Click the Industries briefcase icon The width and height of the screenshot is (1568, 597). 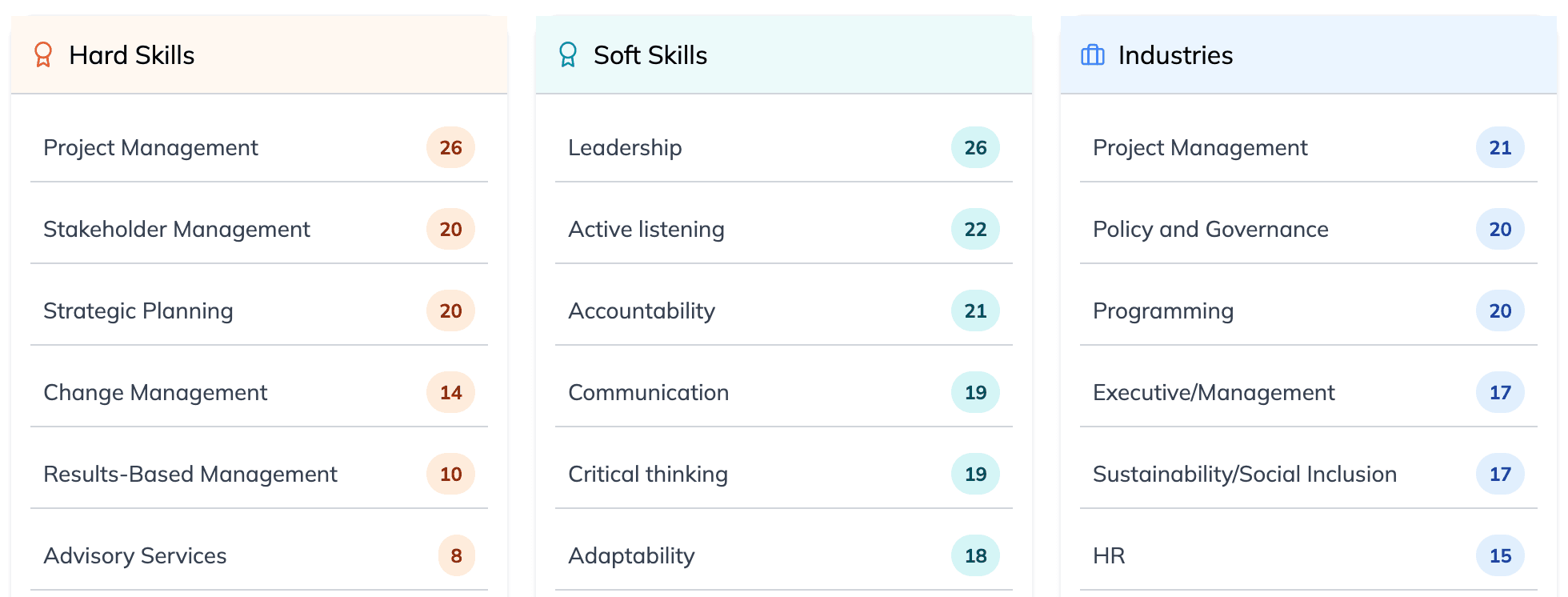pyautogui.click(x=1093, y=55)
